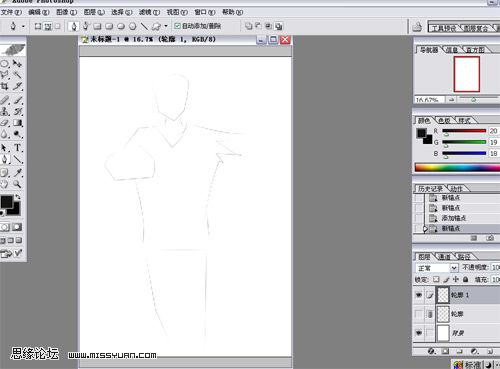The width and height of the screenshot is (500, 369).
Task: Set history brush source beside 添加锚点
Action: click(x=418, y=218)
